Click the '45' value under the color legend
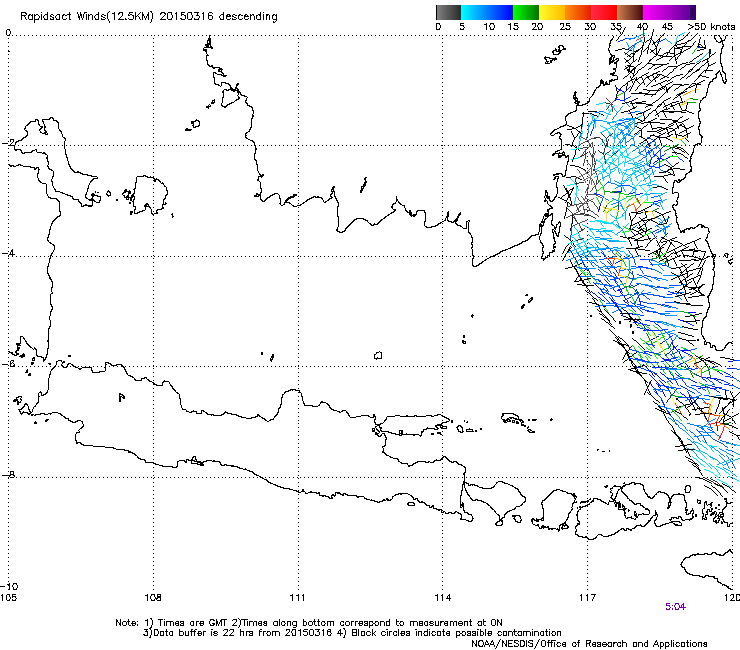This screenshot has width=740, height=650. click(x=667, y=27)
